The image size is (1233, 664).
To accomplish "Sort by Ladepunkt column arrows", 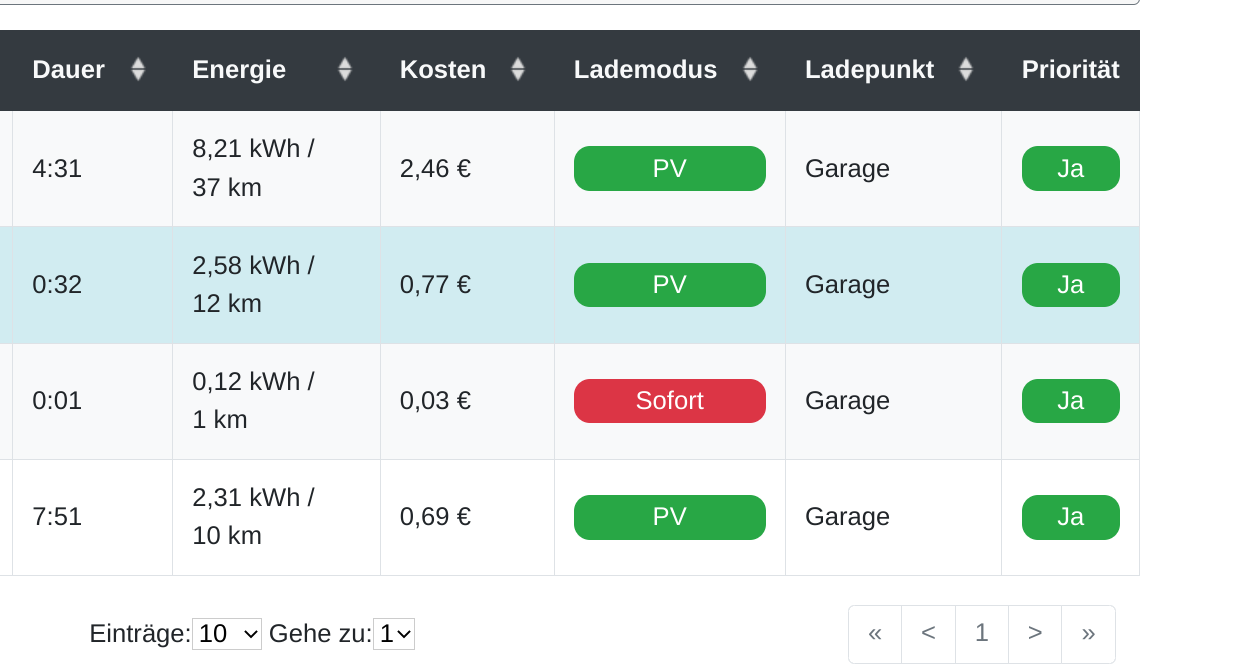I will (966, 69).
